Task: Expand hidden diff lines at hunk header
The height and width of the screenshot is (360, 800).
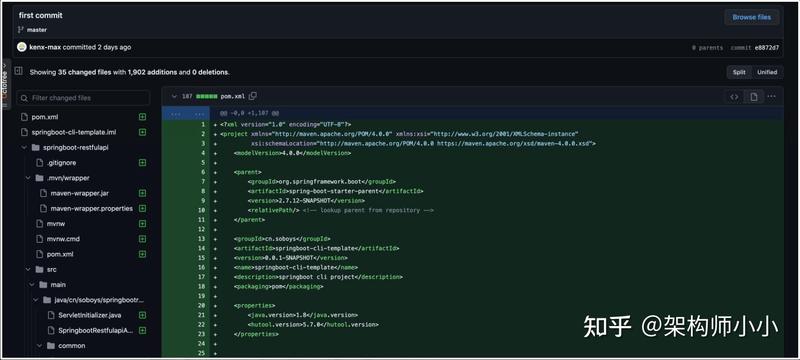Action: click(186, 114)
